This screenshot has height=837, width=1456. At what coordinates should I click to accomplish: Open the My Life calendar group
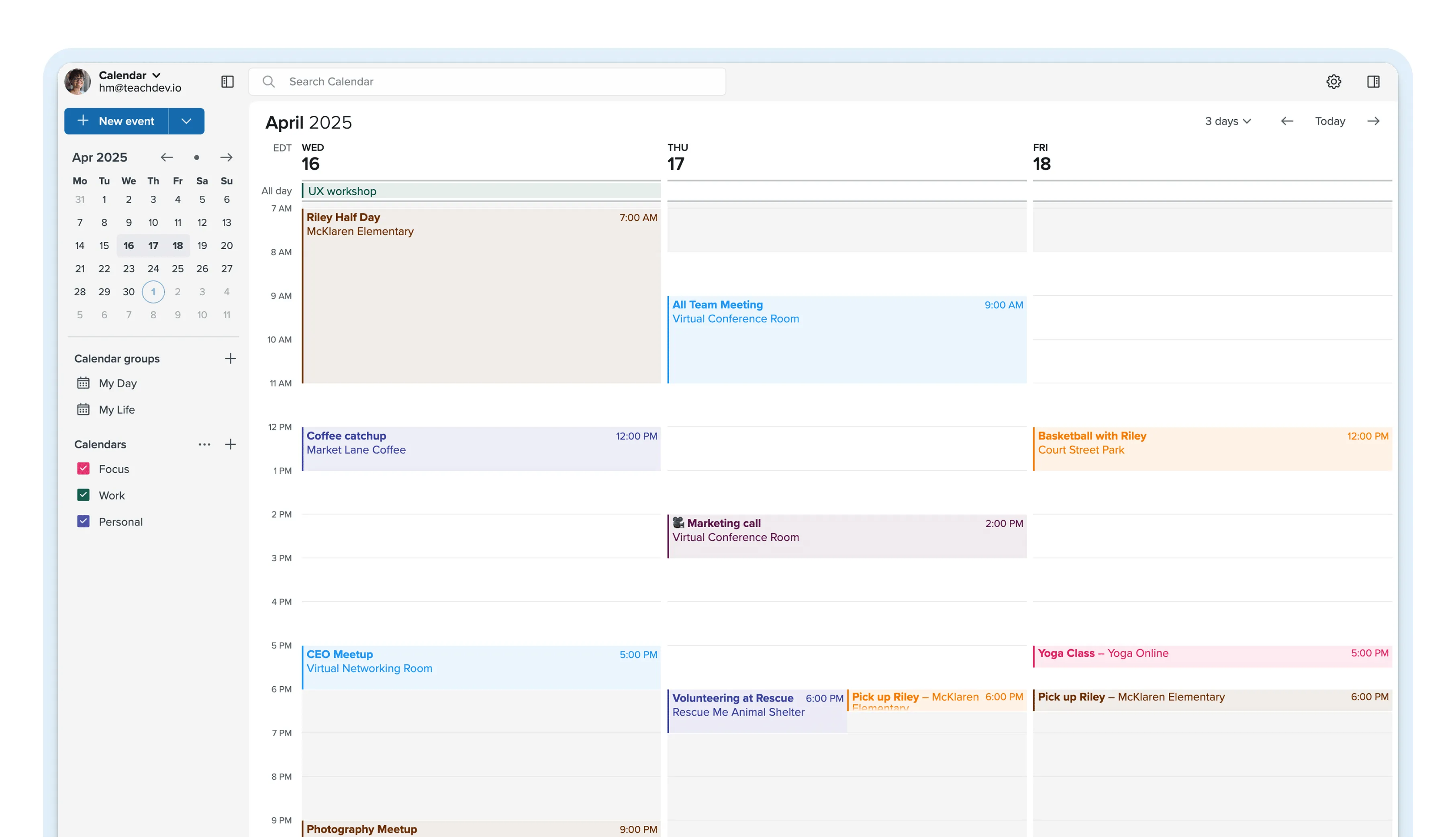click(117, 409)
